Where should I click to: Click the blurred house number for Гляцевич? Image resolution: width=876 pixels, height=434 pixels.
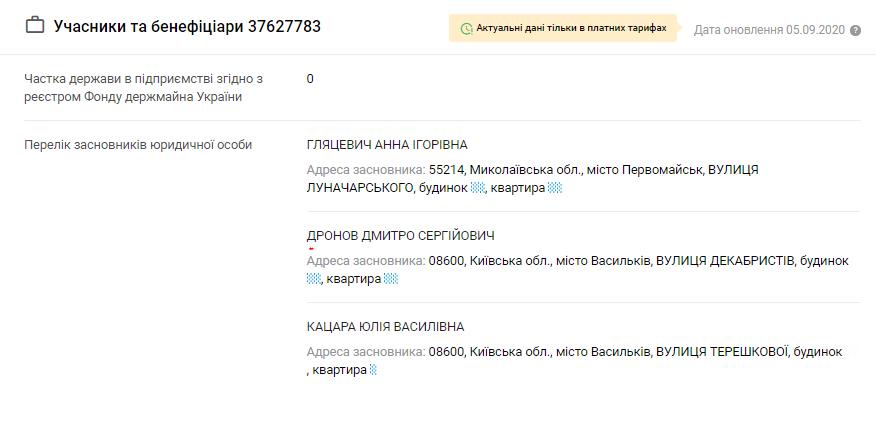tap(478, 188)
